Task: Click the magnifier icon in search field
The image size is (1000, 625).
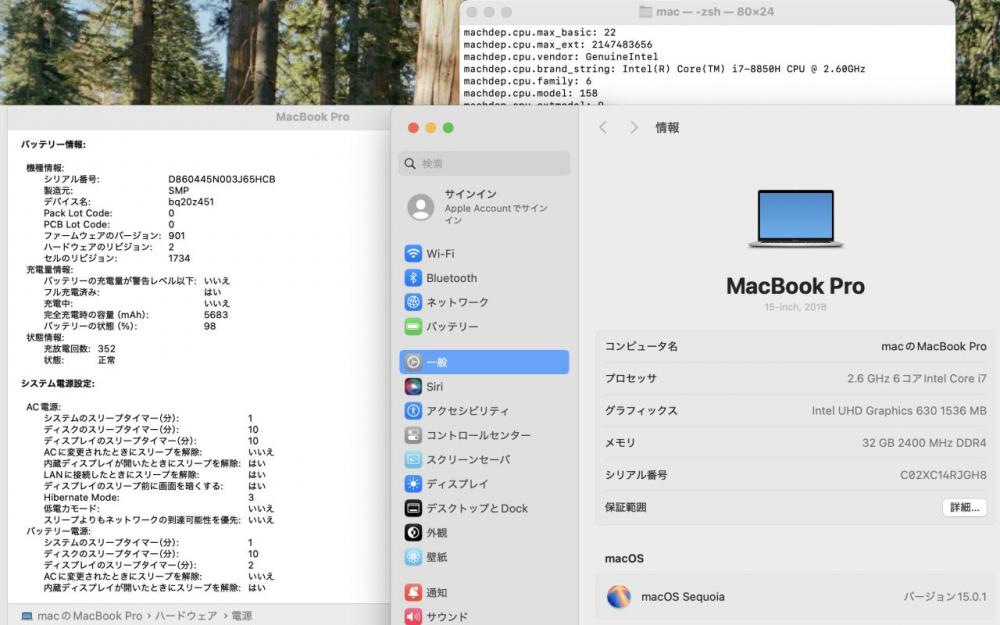Action: pos(410,164)
